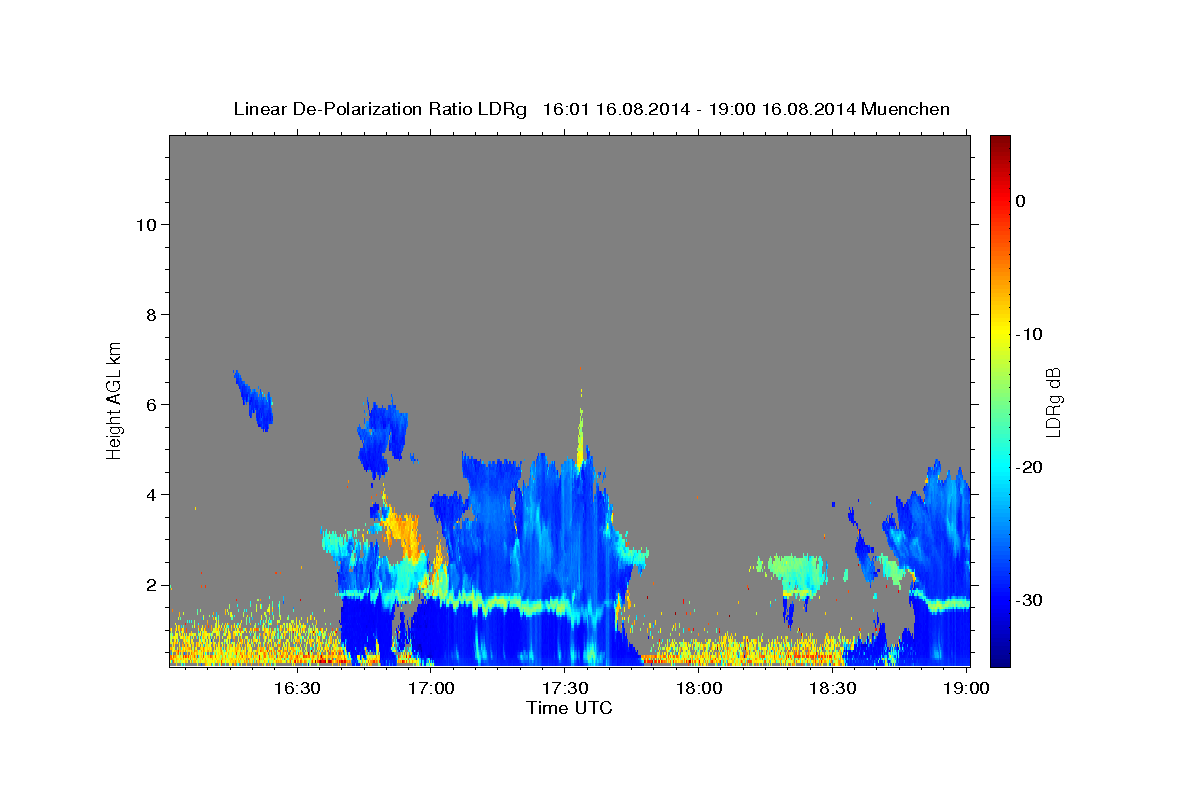Click the colorbar value label -30

tap(1029, 600)
